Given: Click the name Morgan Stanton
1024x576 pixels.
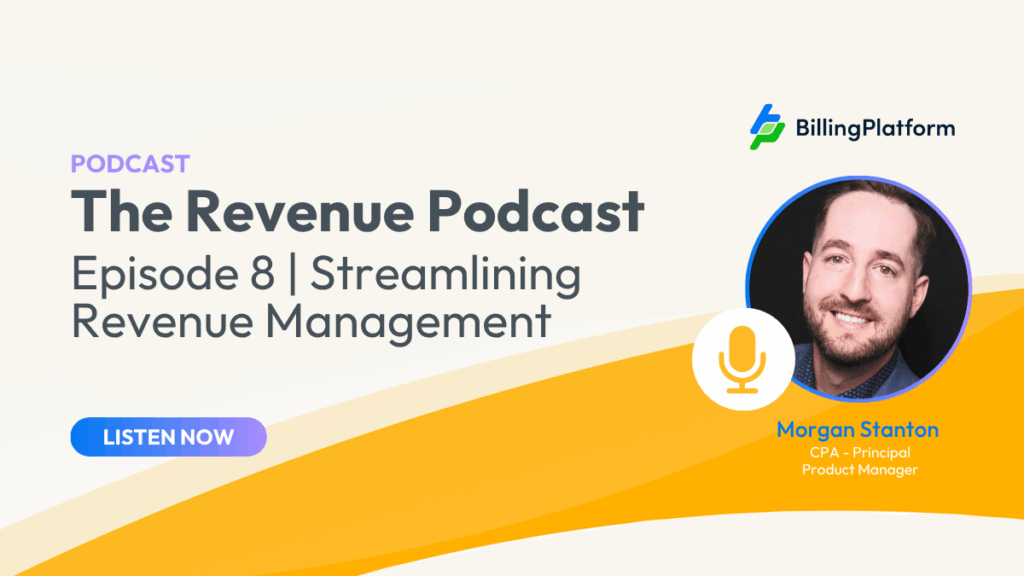Looking at the screenshot, I should click(857, 430).
